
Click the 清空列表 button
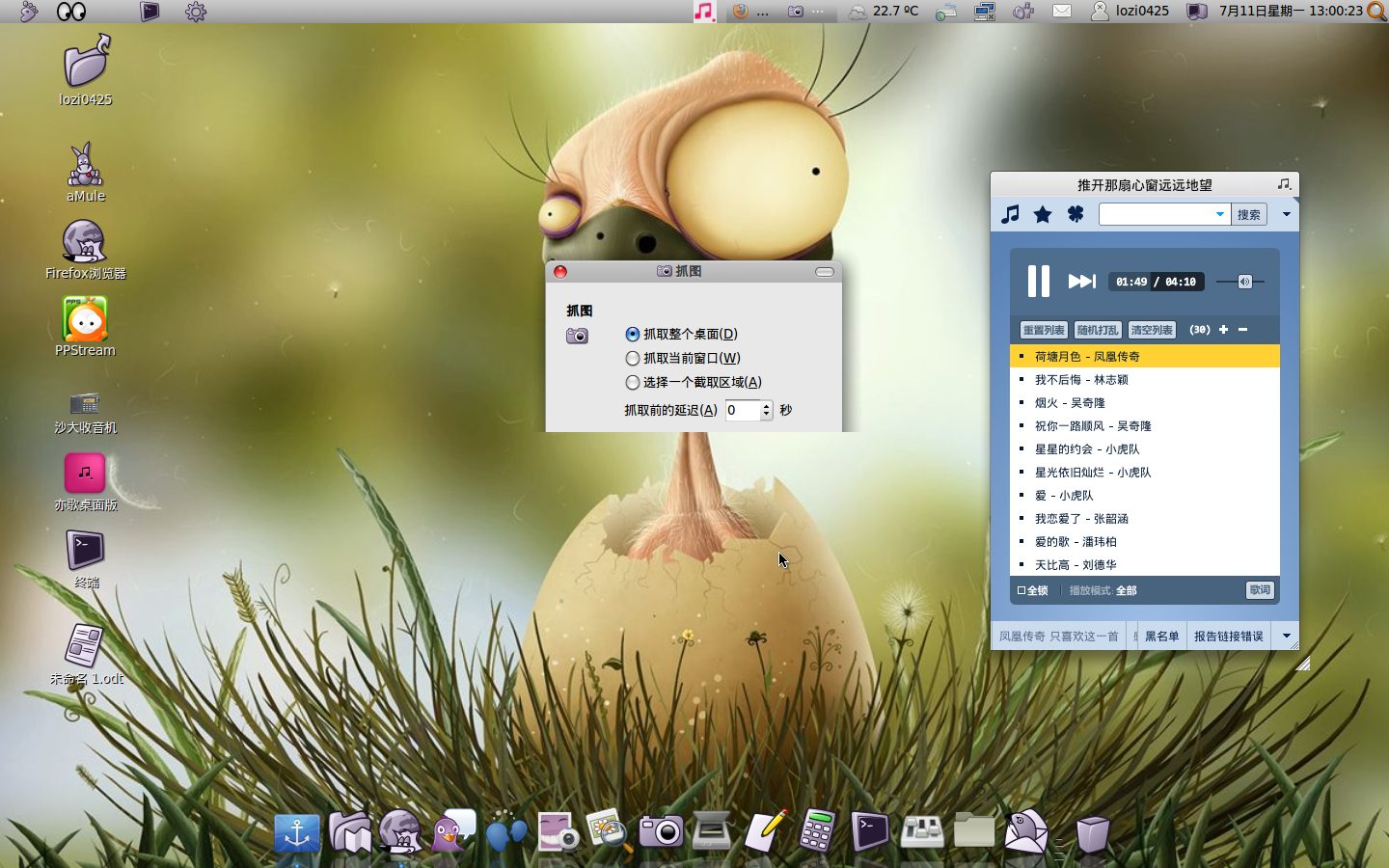tap(1152, 330)
